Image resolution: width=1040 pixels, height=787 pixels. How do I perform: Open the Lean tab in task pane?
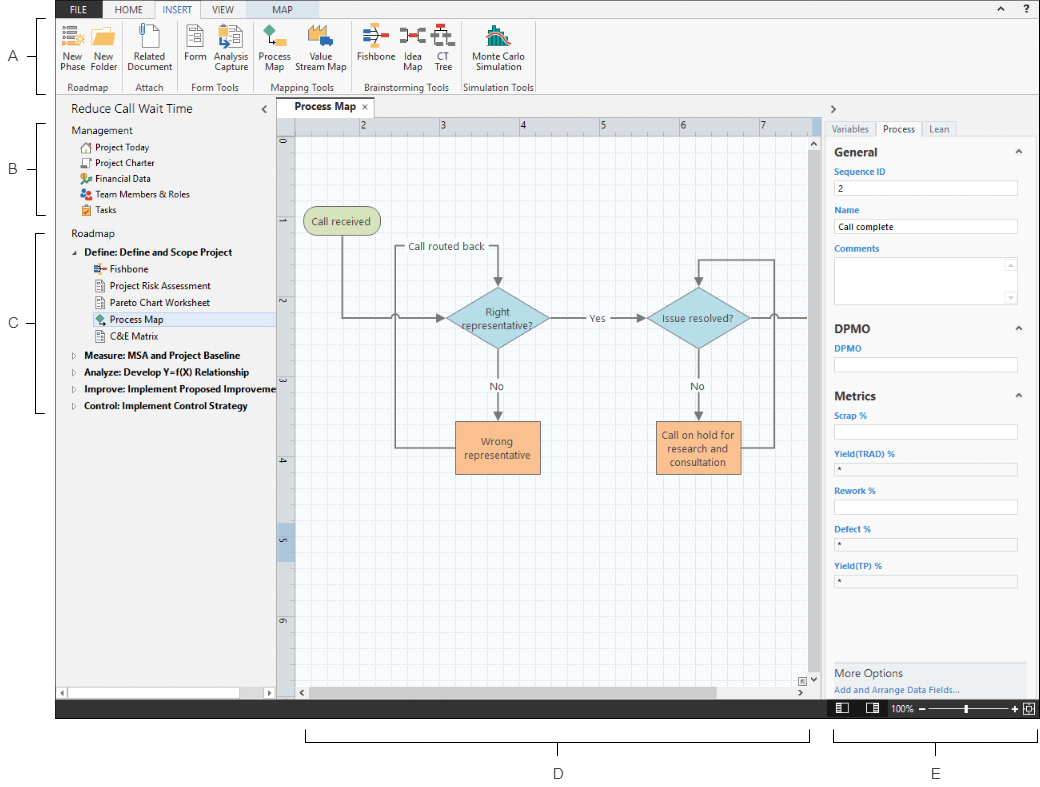[938, 129]
